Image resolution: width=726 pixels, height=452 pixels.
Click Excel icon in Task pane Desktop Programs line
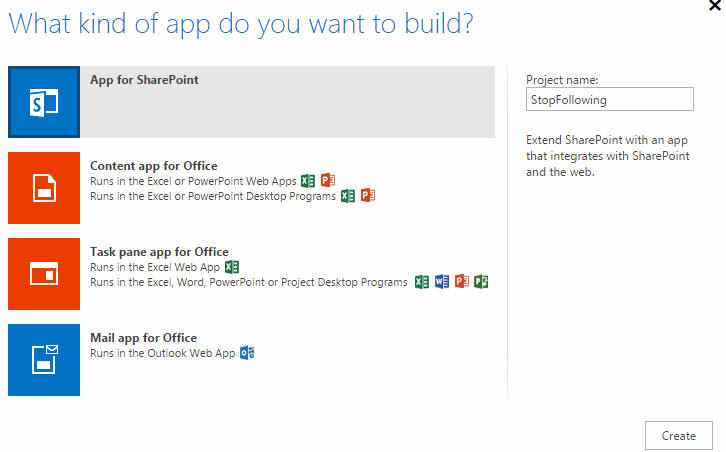[x=422, y=282]
